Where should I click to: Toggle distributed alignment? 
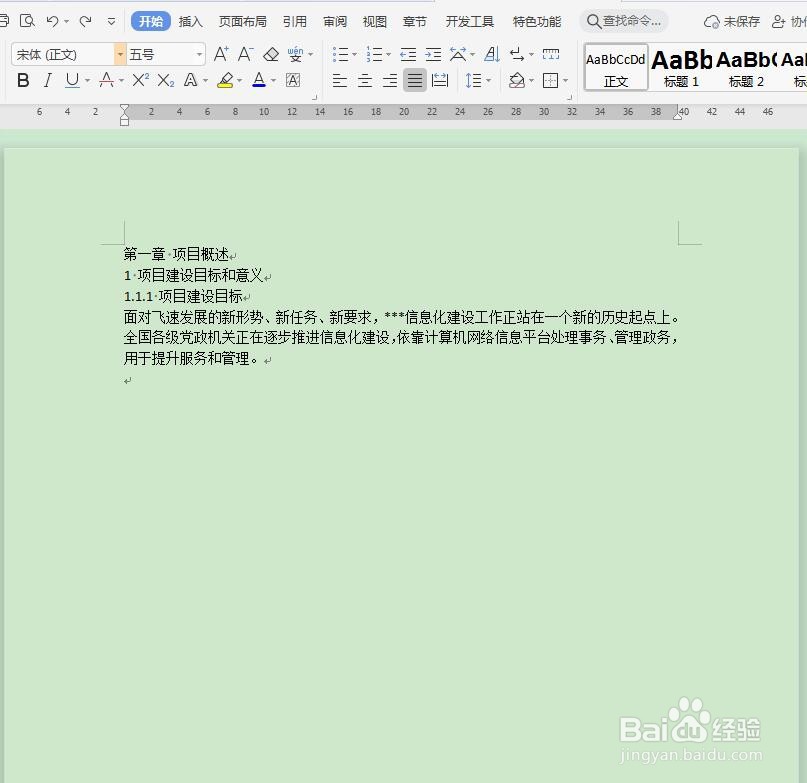(440, 80)
